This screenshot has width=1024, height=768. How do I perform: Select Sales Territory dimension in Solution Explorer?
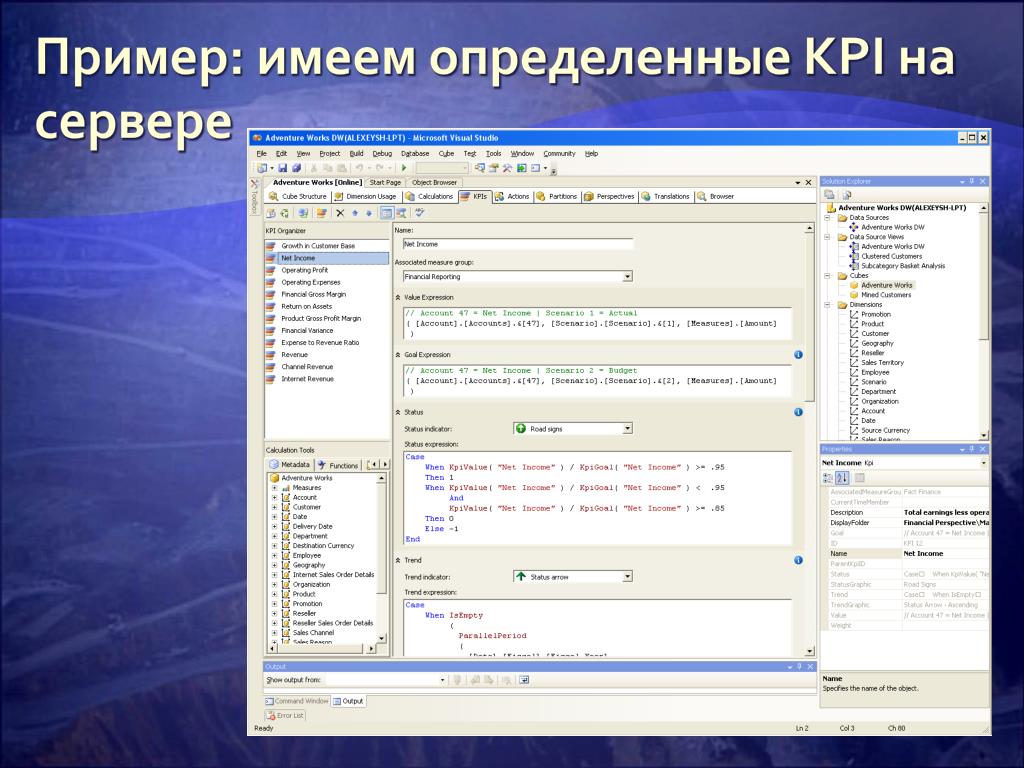882,362
